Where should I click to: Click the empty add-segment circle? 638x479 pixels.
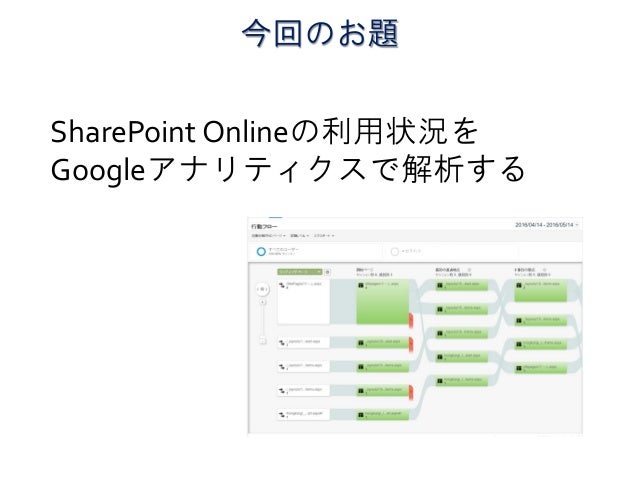point(394,252)
